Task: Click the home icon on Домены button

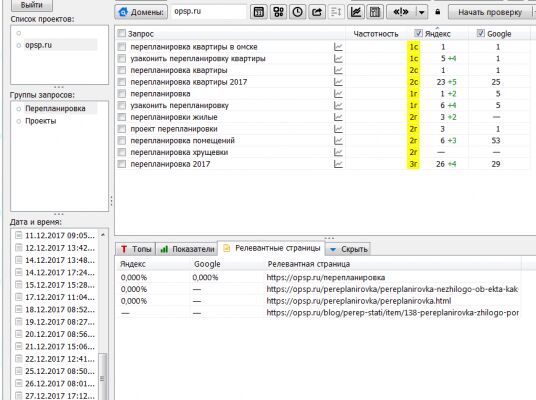Action: tap(123, 12)
